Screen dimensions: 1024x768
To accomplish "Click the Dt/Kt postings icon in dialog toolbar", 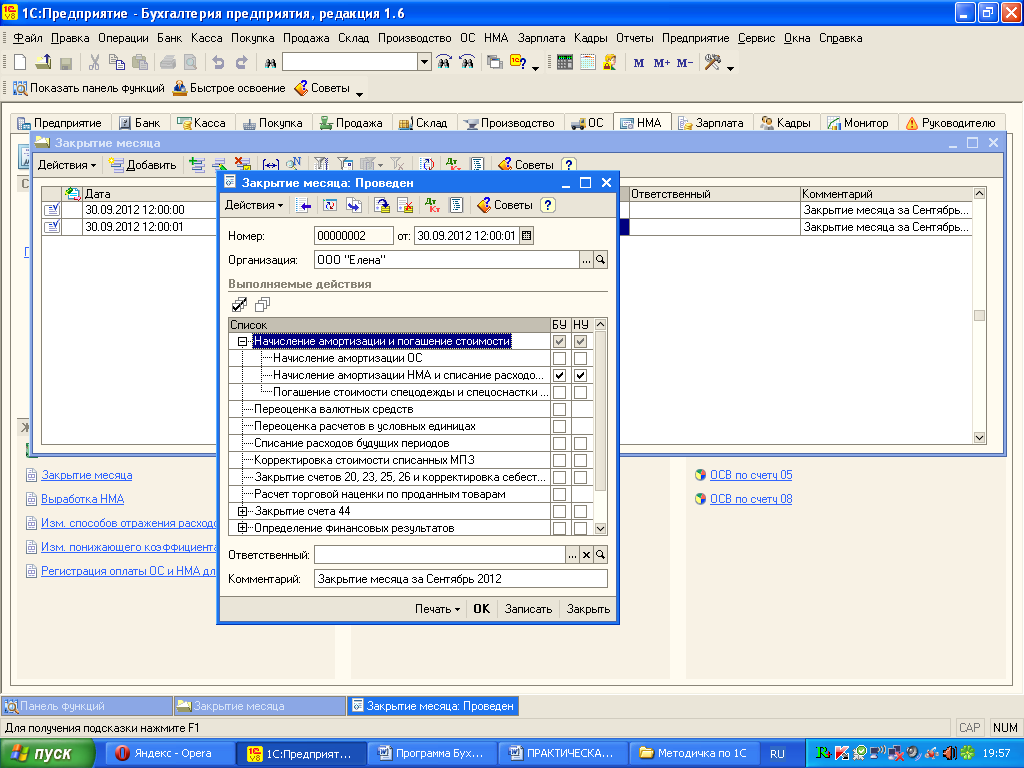I will click(432, 205).
